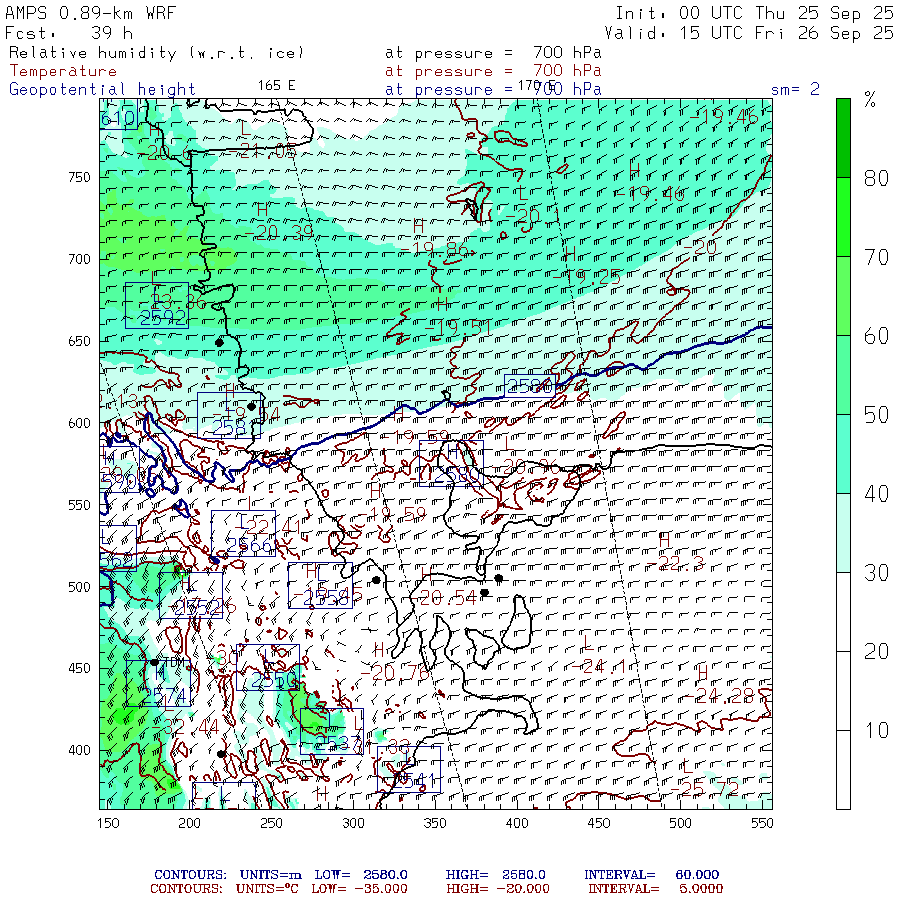Click the colorbar tick label 80

tap(876, 179)
